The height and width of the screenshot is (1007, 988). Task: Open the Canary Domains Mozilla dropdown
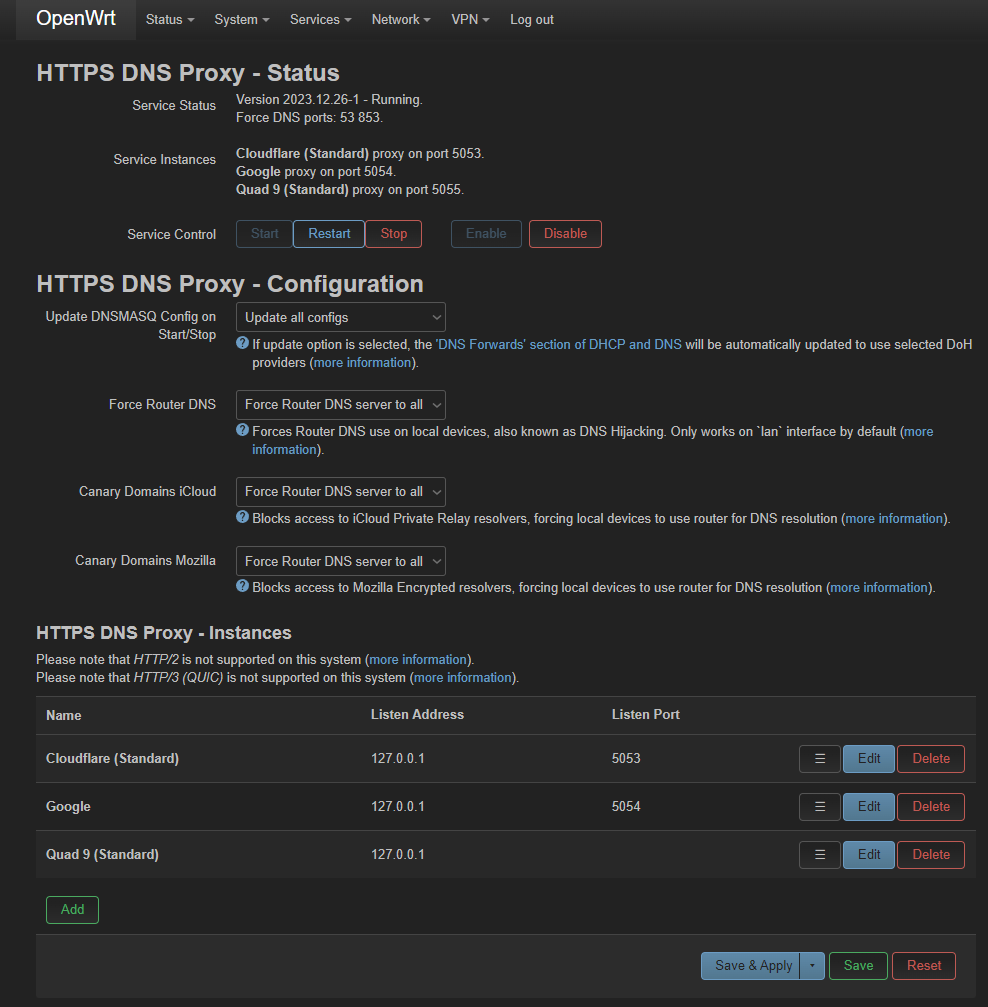[x=340, y=561]
